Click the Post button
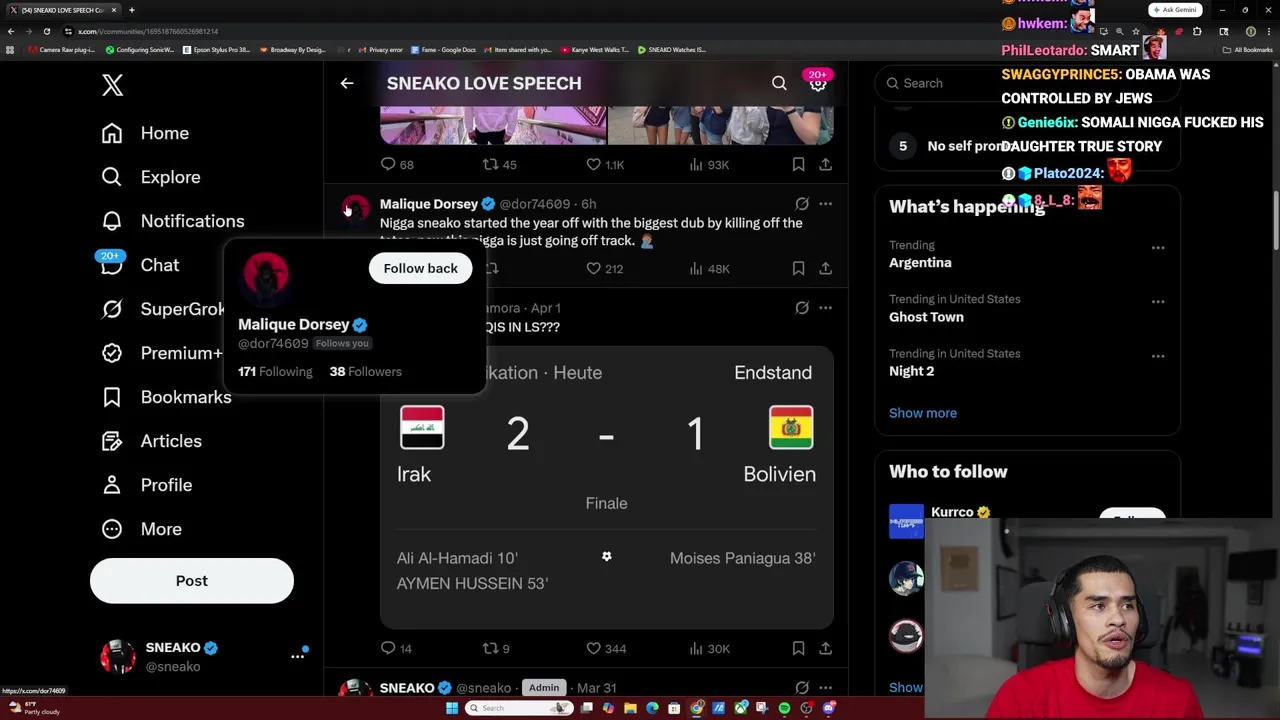Viewport: 1280px width, 720px height. [192, 581]
